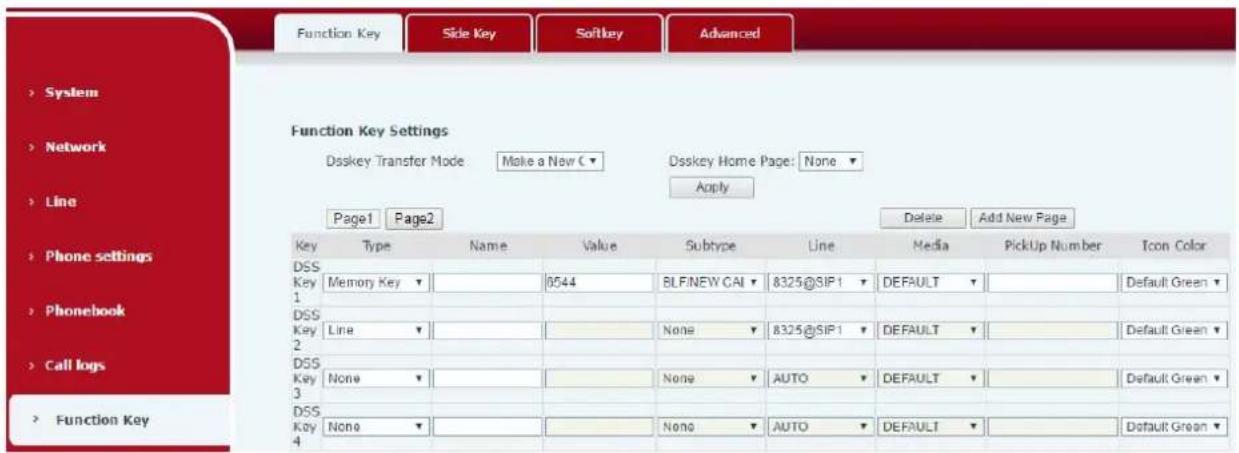Open the DSS Key 3 AUTO Line dropdown
This screenshot has width=1239, height=453.
pos(820,378)
